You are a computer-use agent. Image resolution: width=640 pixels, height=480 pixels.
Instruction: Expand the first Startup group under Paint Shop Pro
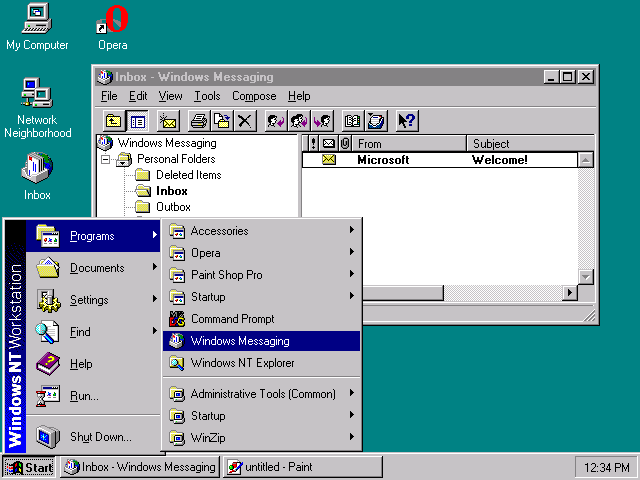tap(262, 297)
